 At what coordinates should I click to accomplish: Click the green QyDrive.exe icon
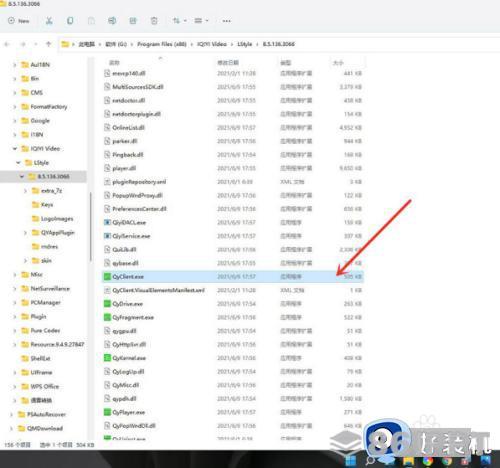pos(107,304)
